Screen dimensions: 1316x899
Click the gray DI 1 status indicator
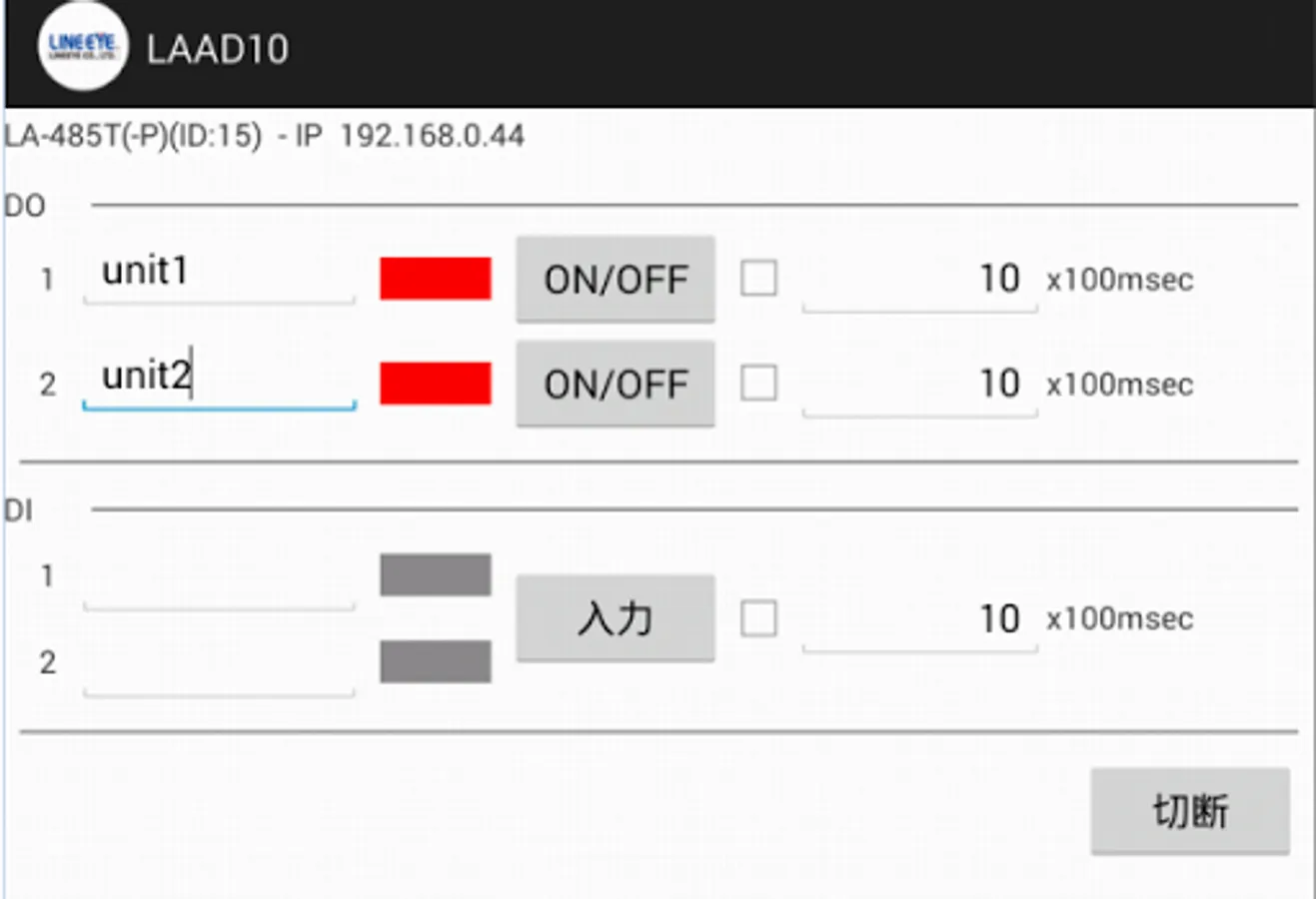[435, 575]
